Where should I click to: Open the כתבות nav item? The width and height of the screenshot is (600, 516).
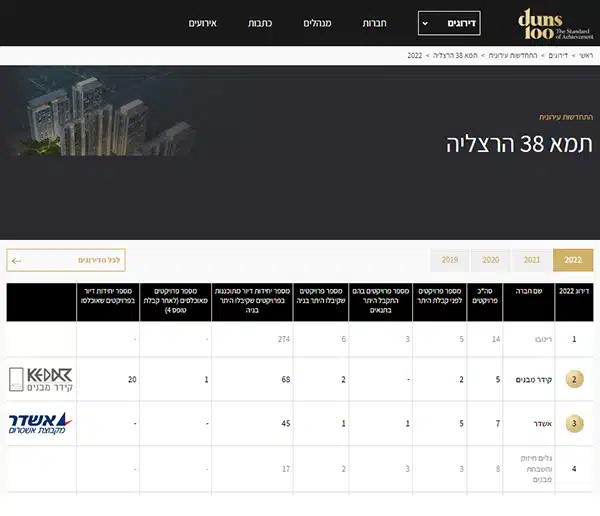pos(260,23)
